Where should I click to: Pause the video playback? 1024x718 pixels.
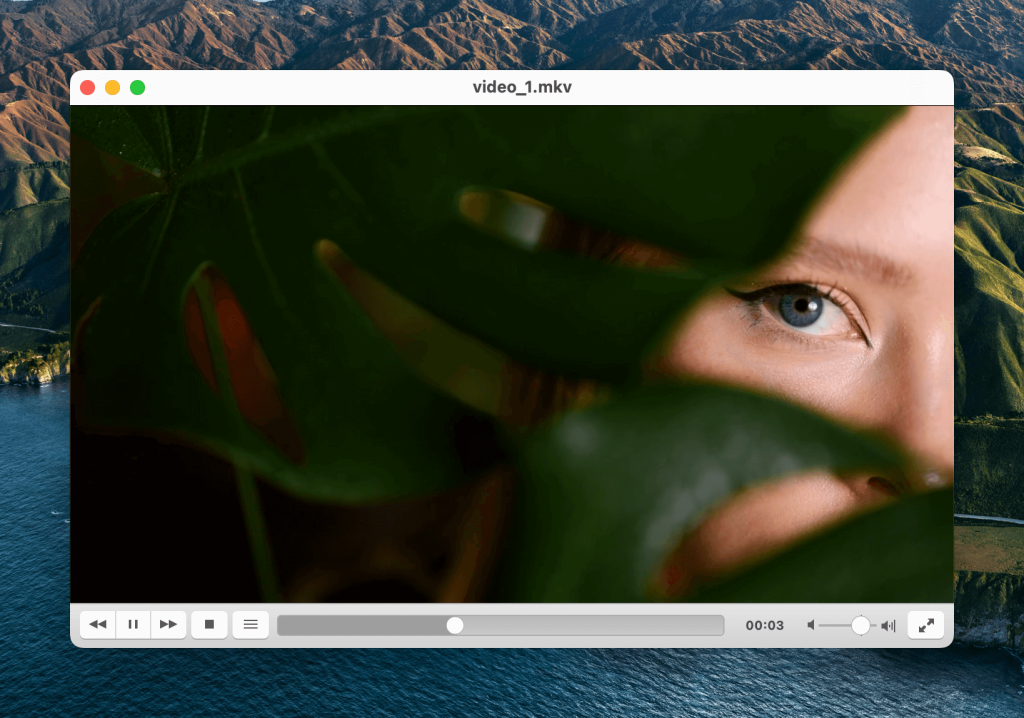(133, 625)
